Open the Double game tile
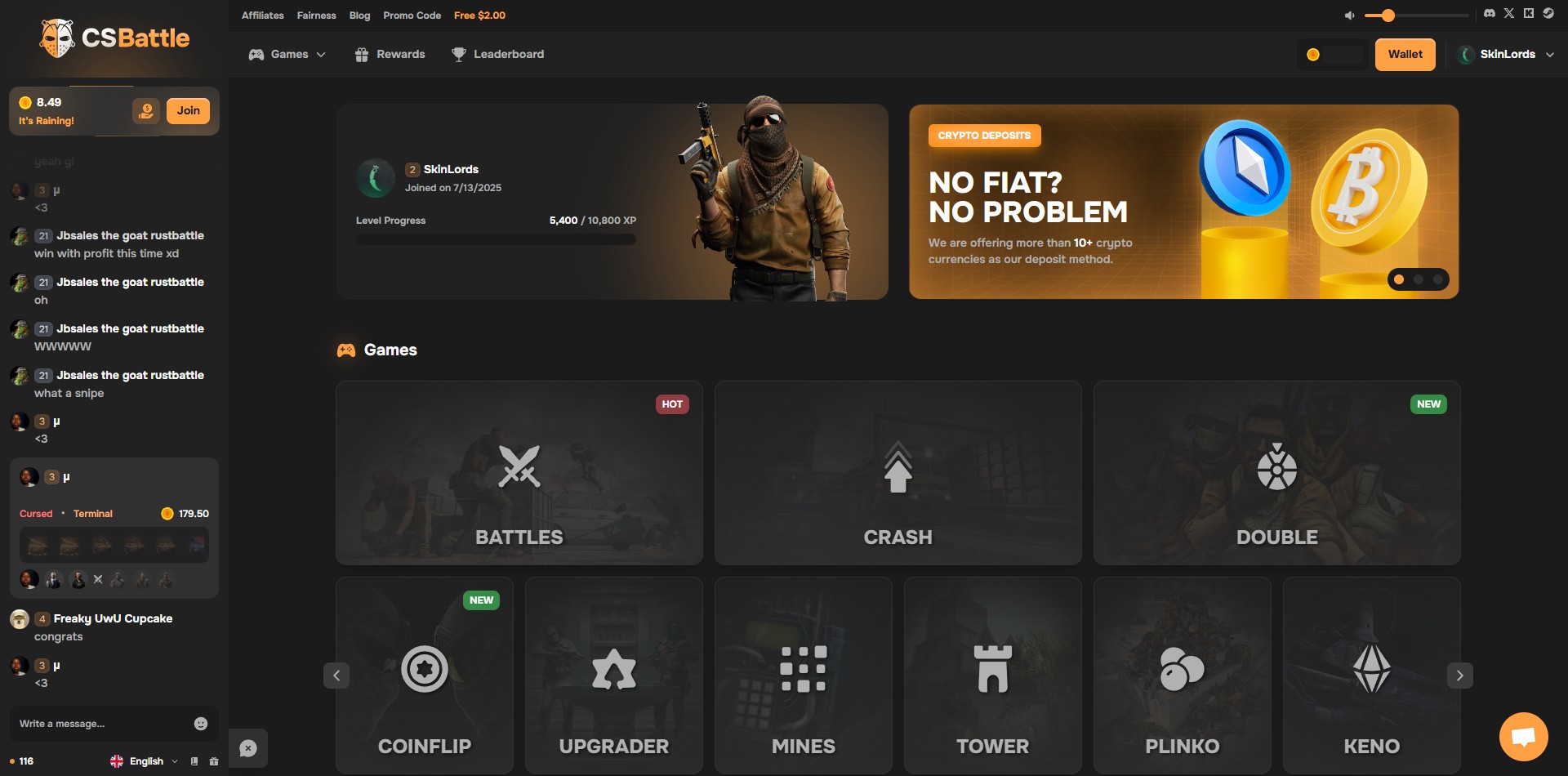This screenshot has width=1568, height=776. [x=1277, y=473]
